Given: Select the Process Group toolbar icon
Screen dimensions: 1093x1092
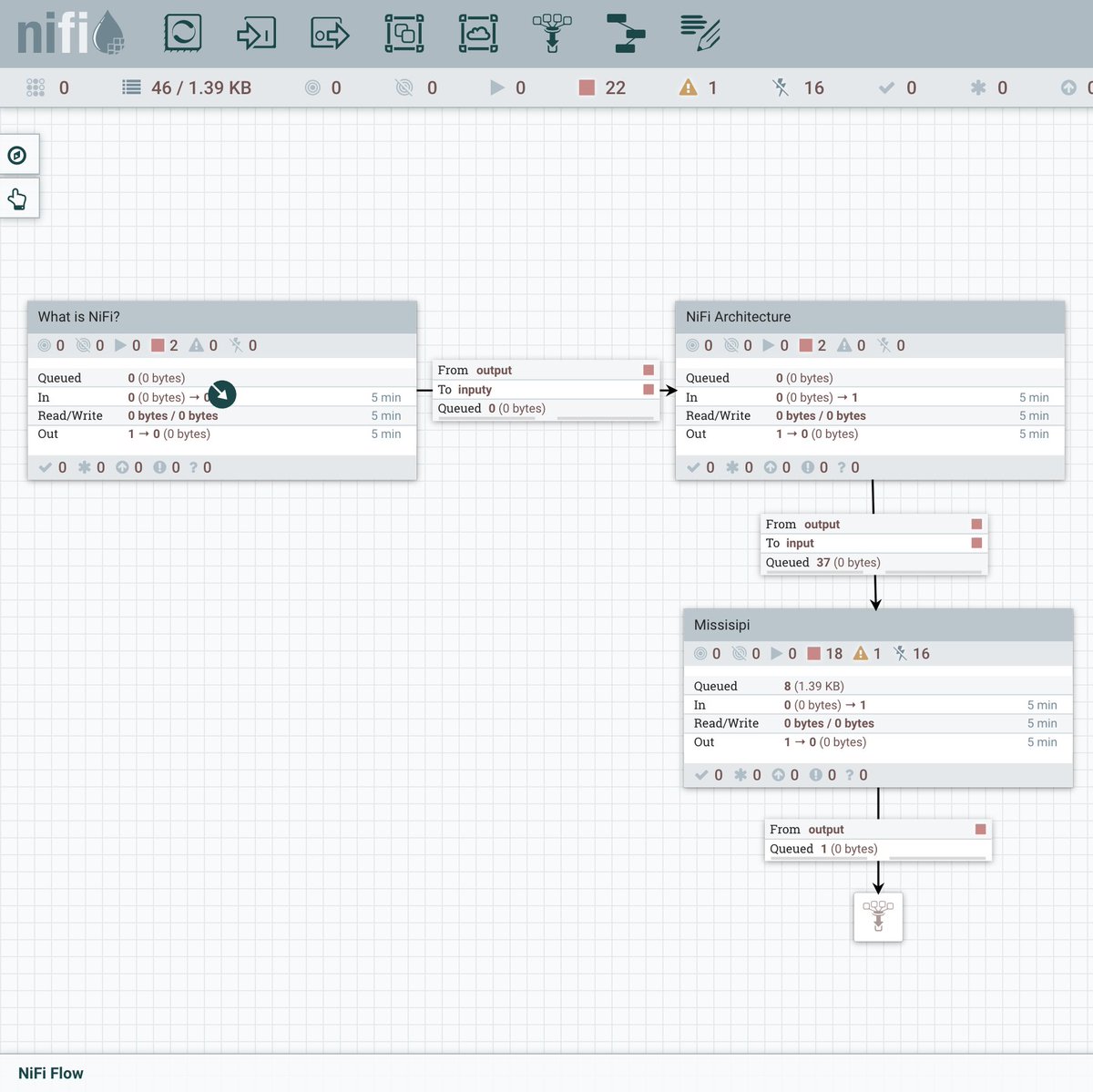Looking at the screenshot, I should 404,34.
